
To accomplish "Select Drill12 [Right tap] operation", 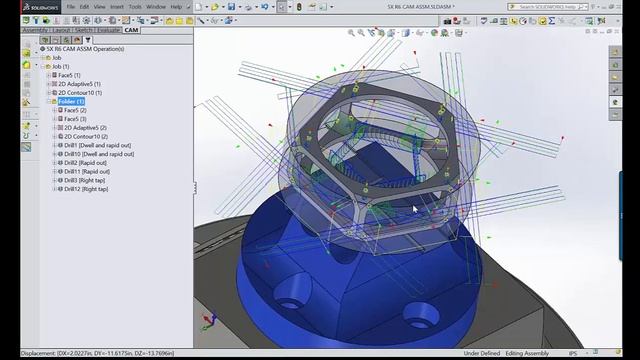I will coord(86,189).
